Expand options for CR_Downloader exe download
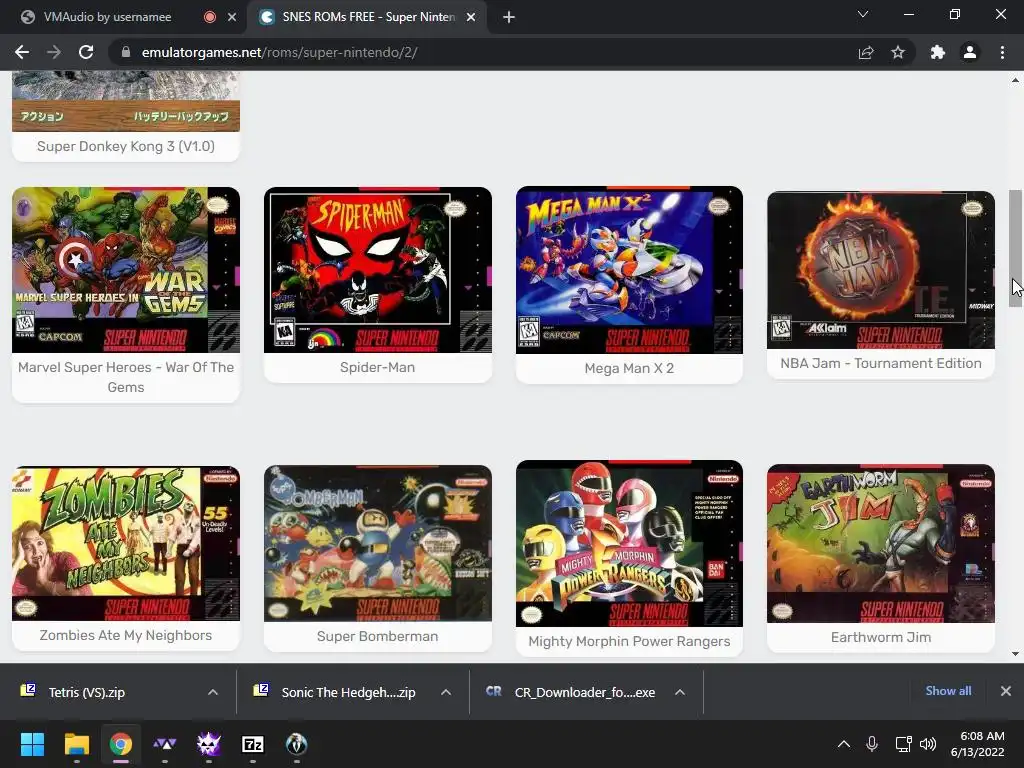 coord(680,692)
